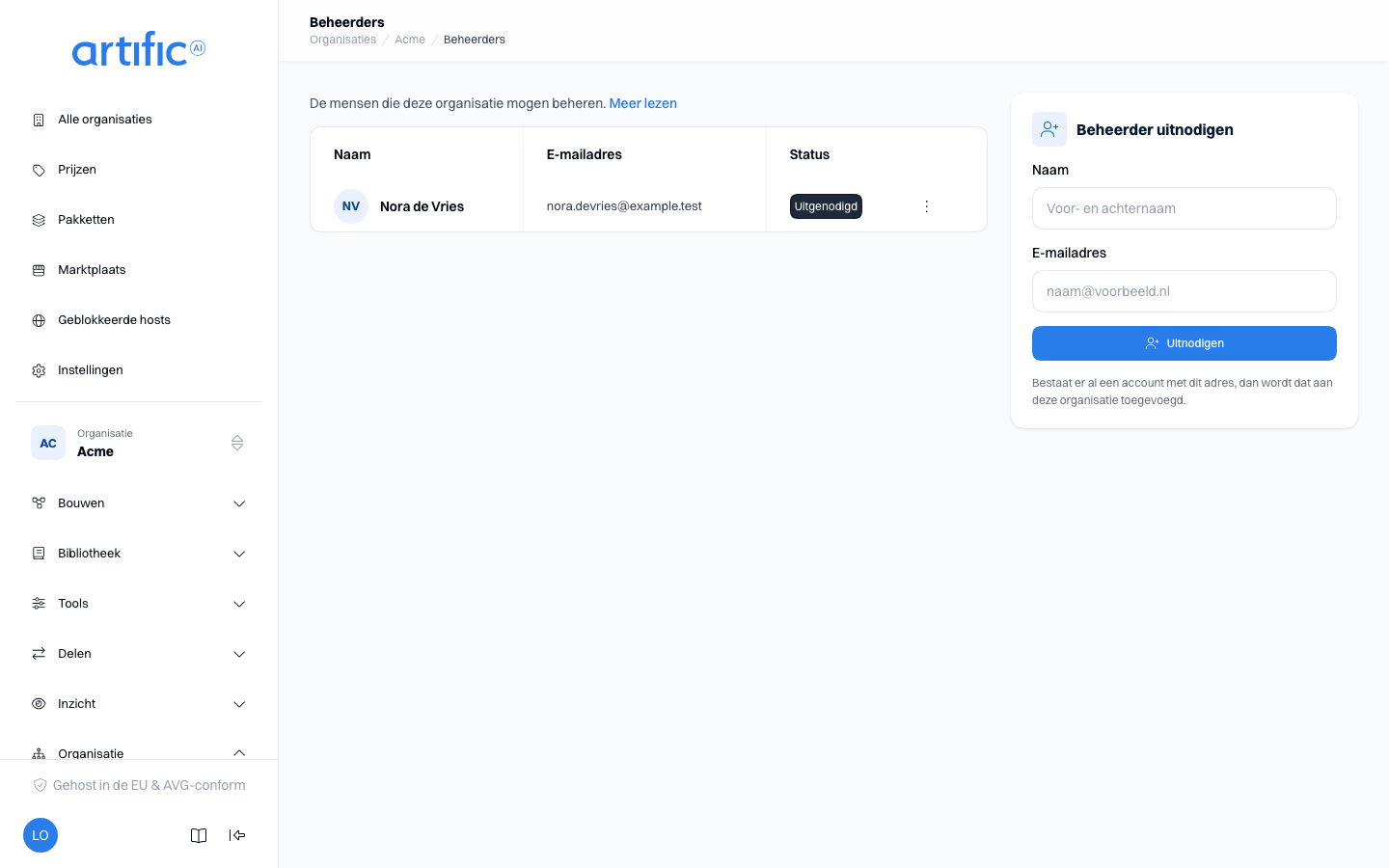Viewport: 1389px width, 868px height.
Task: Expand the Delen section
Action: click(139, 654)
